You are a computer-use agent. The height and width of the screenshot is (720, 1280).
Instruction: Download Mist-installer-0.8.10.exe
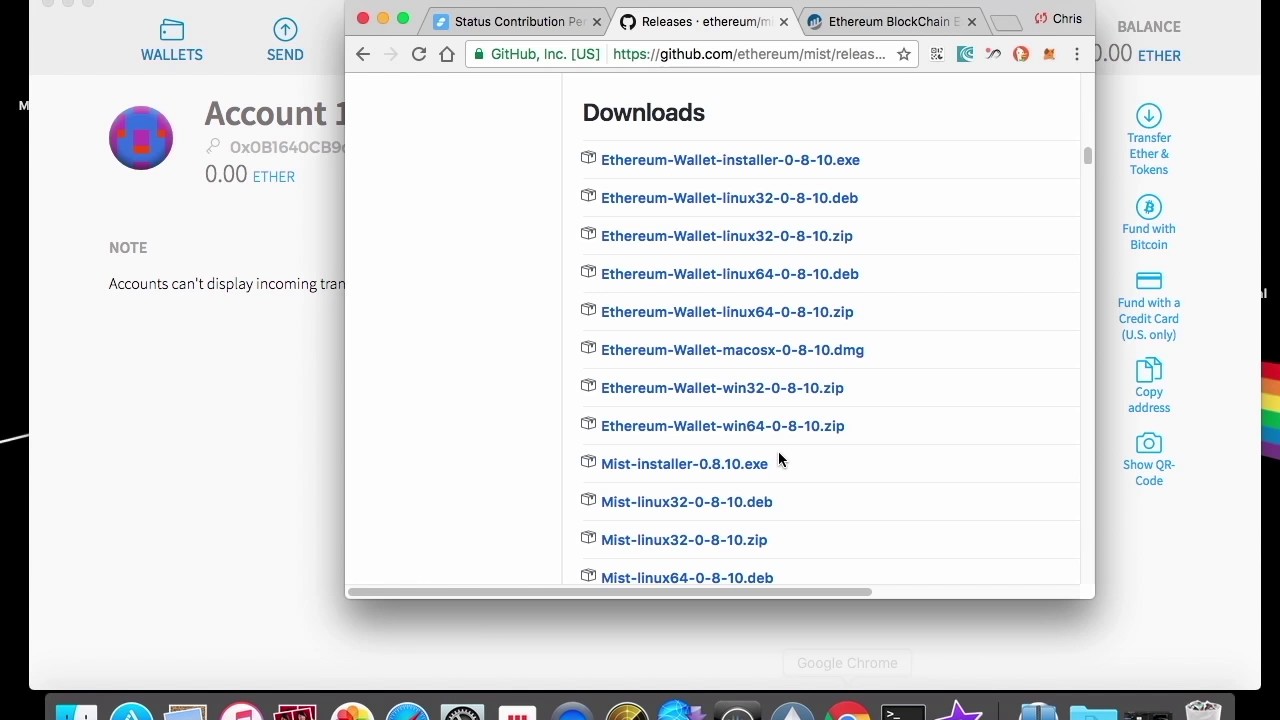pyautogui.click(x=684, y=464)
